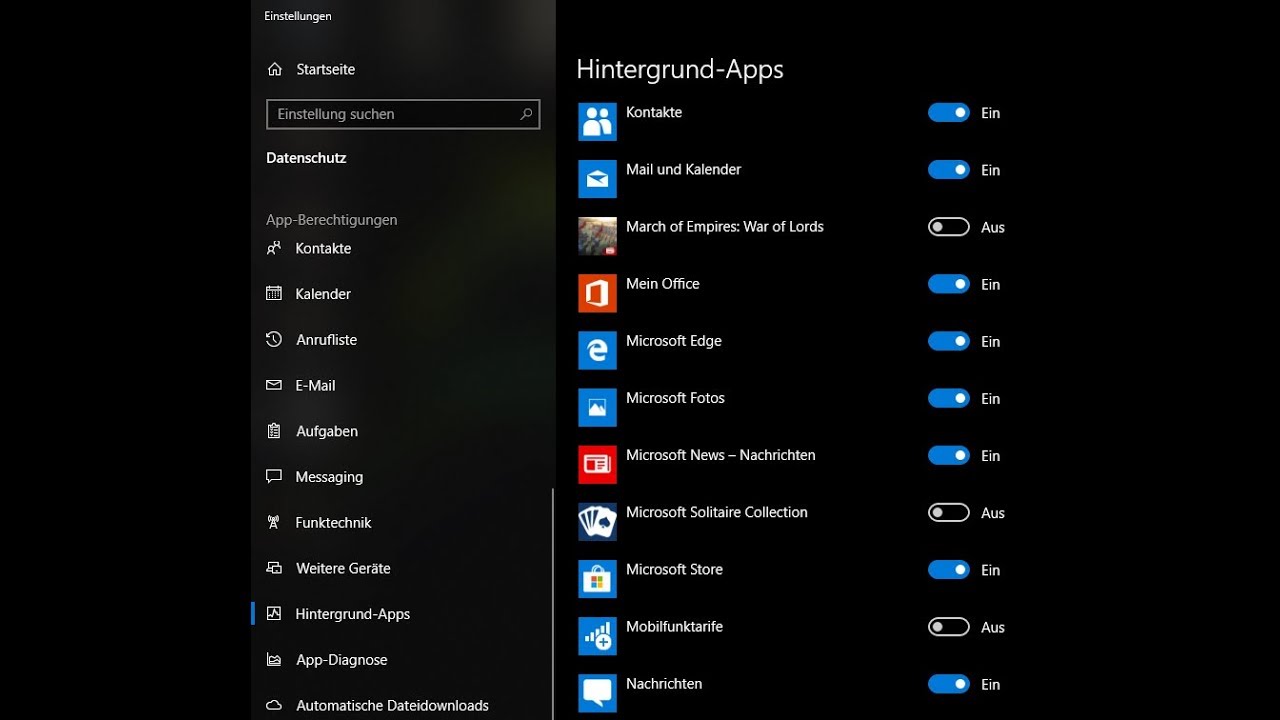This screenshot has height=720, width=1280.
Task: Click the March of Empires: War of Lords label
Action: [x=725, y=227]
